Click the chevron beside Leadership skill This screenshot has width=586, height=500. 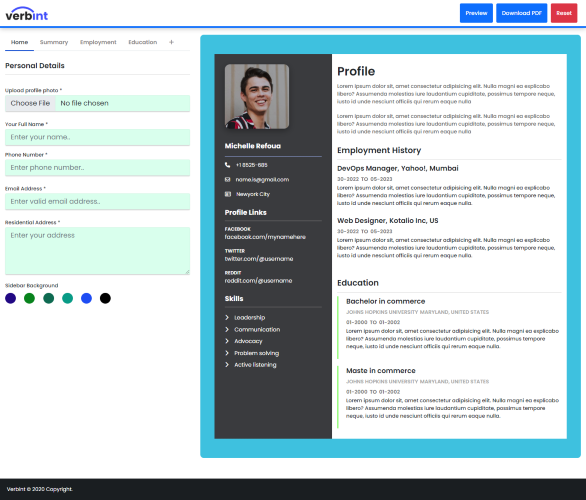click(x=227, y=317)
